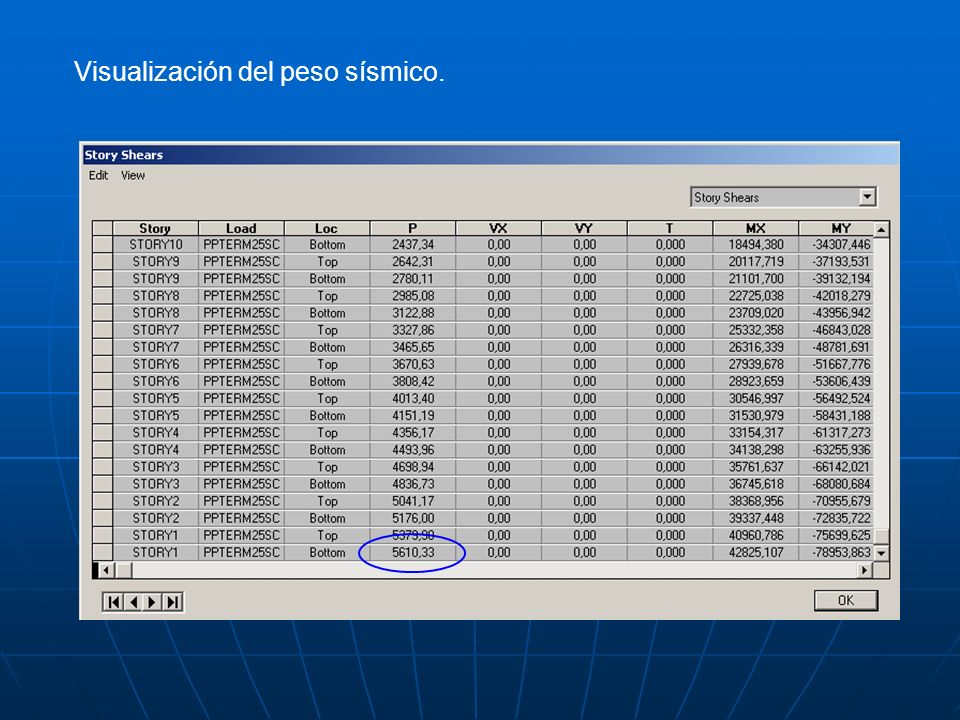Open the Edit menu
Screen dimensions: 960x720
click(98, 176)
